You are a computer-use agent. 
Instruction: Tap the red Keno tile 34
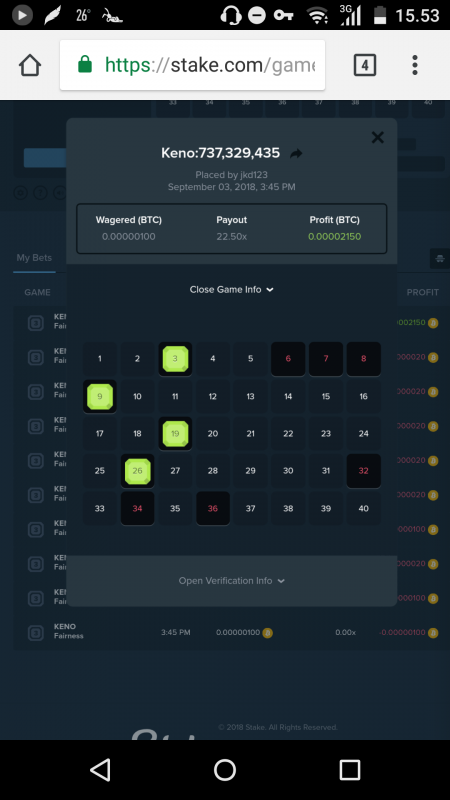click(x=137, y=508)
